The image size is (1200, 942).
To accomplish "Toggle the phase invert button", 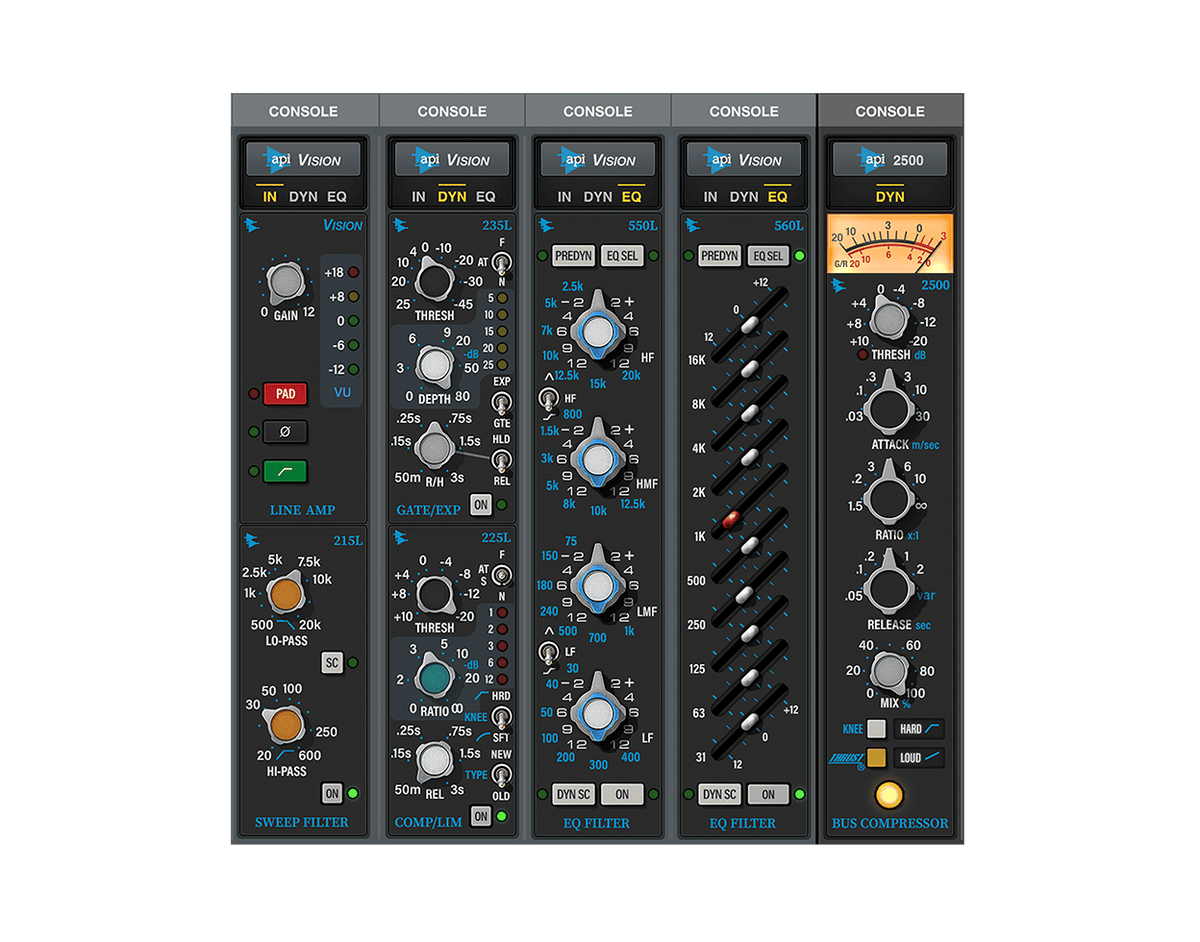I will [285, 432].
